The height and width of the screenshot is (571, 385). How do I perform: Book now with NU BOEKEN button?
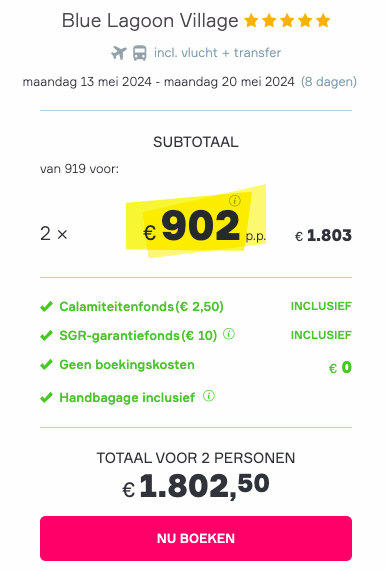coord(196,538)
